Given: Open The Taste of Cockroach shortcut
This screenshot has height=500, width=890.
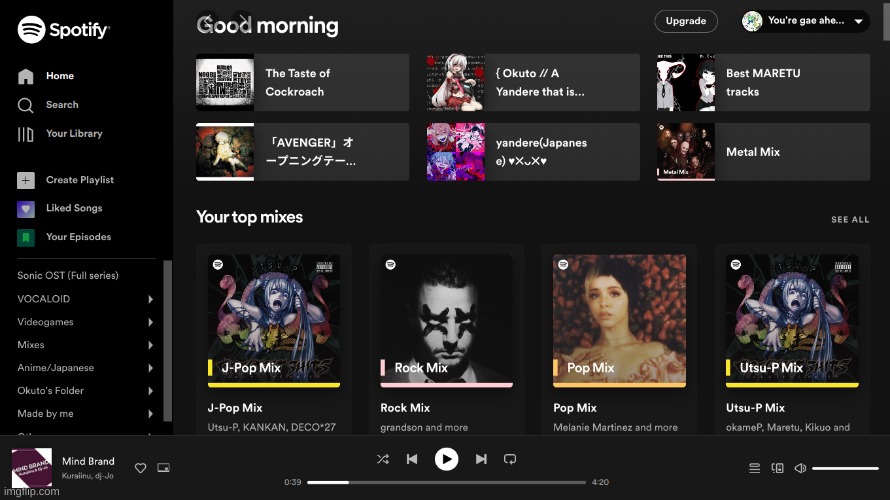Looking at the screenshot, I should click(x=303, y=82).
